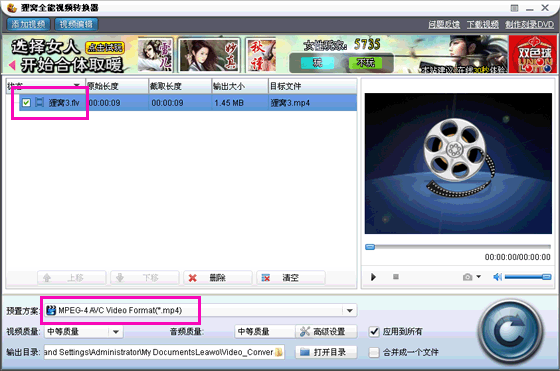Click the 点击试玩 banner button

click(x=105, y=47)
